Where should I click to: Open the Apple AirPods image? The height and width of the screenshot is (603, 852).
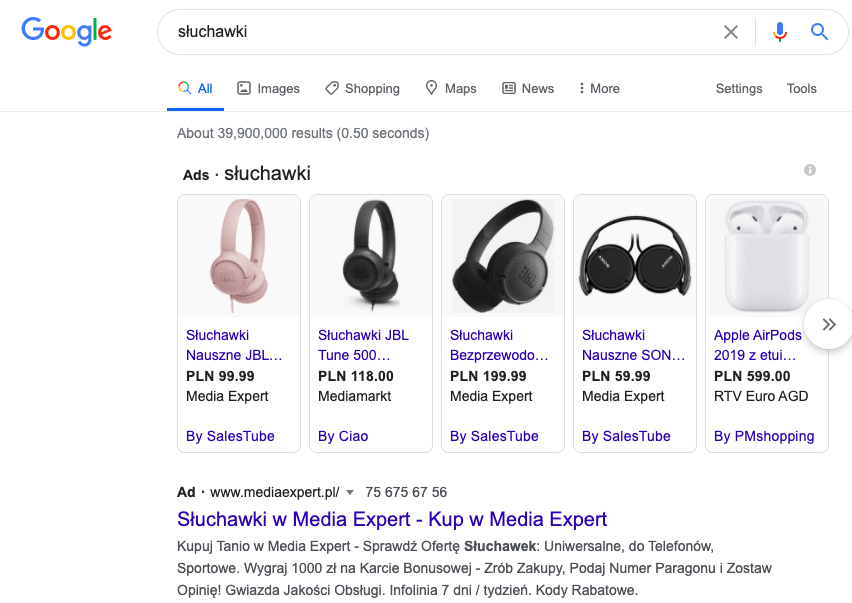(767, 256)
